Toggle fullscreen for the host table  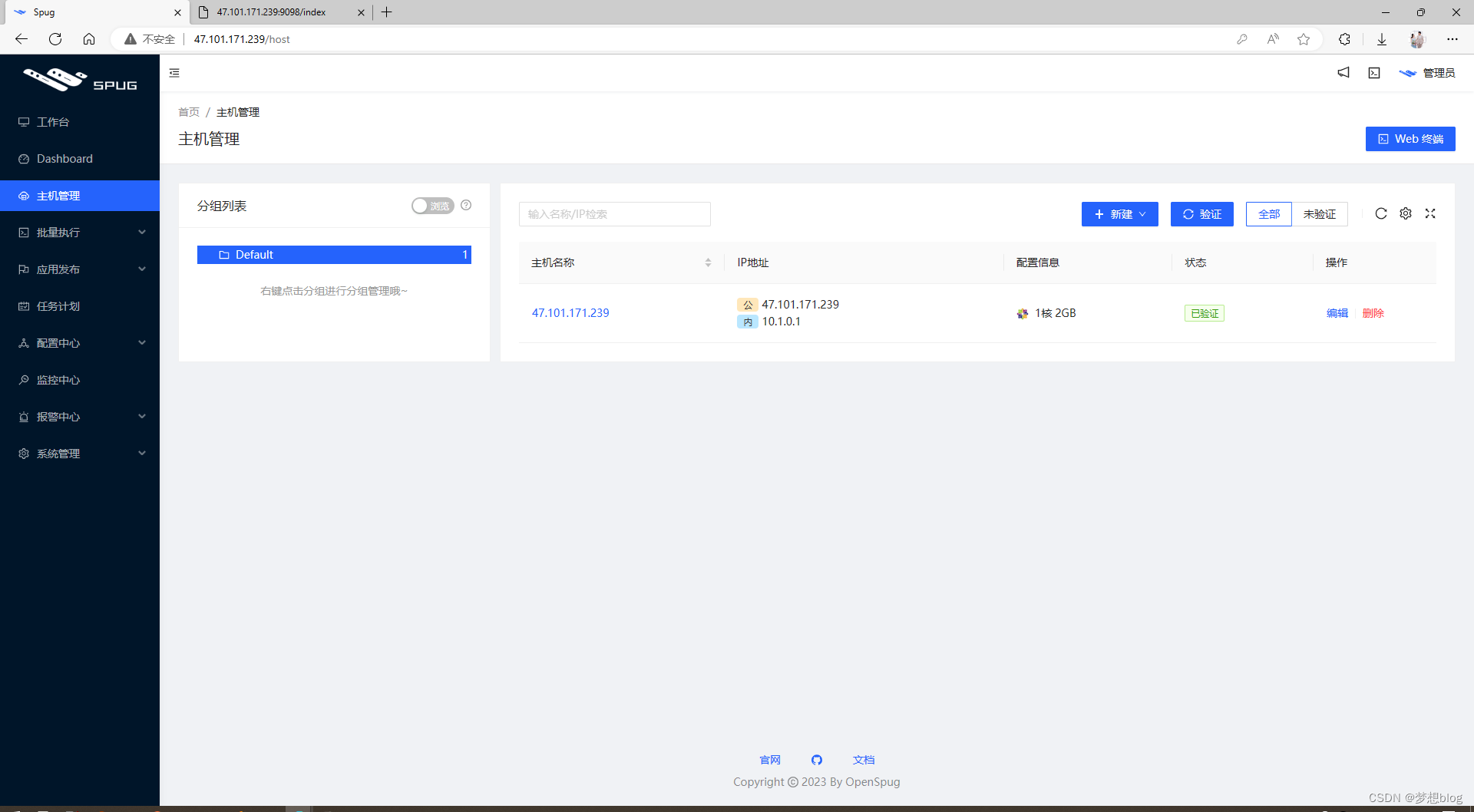pyautogui.click(x=1430, y=213)
